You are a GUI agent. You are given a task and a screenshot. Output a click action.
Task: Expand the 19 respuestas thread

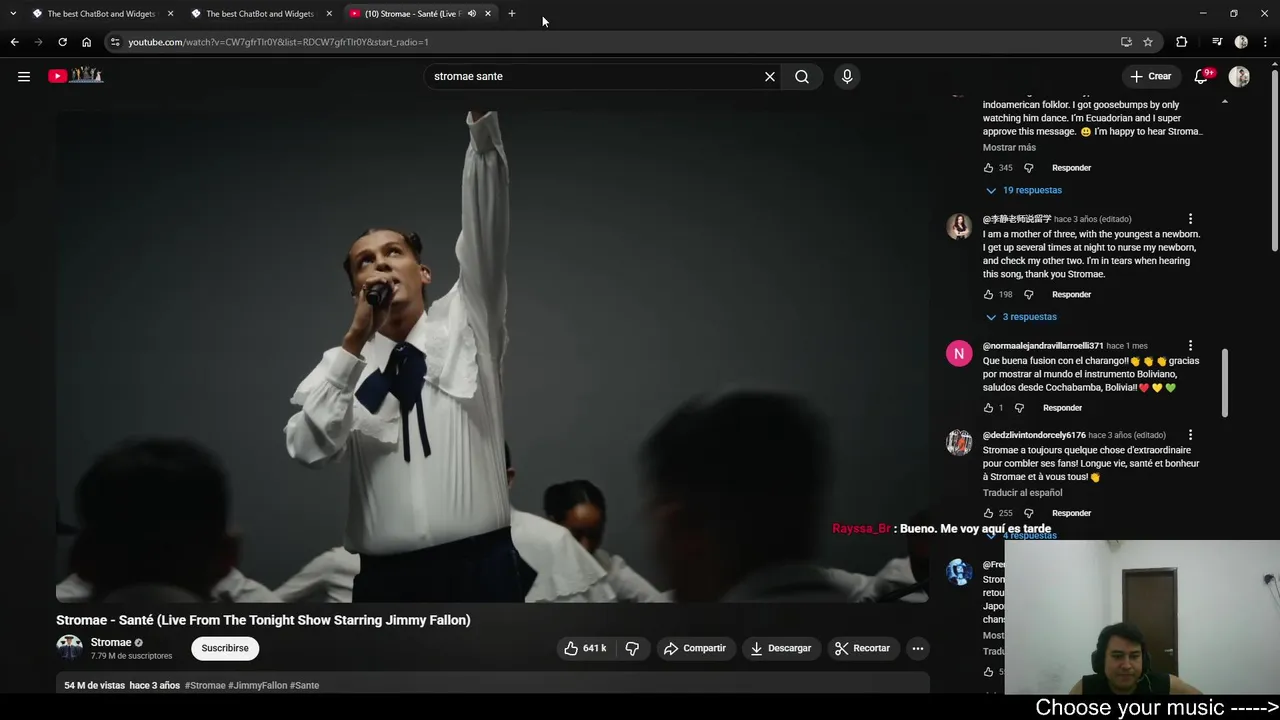1024,190
